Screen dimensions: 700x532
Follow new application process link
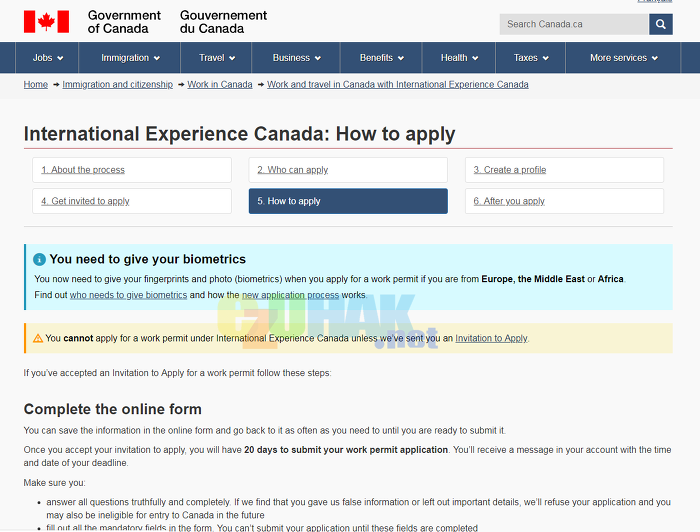point(290,295)
